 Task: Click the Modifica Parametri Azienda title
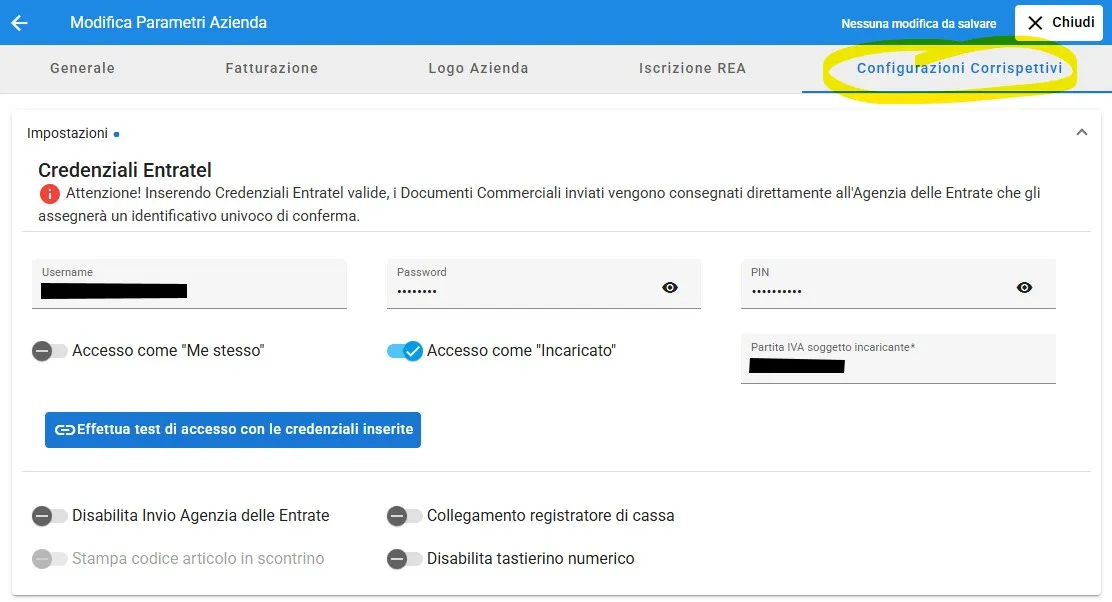168,23
